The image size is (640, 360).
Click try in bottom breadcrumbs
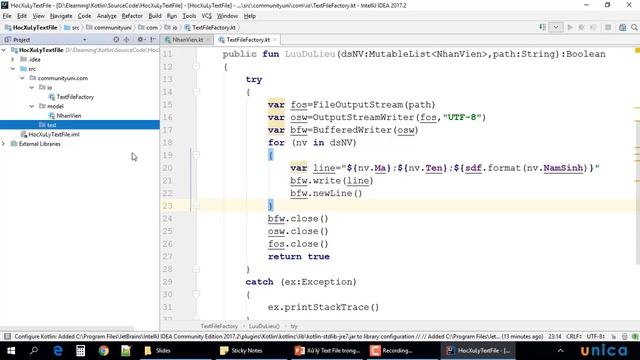coord(294,326)
